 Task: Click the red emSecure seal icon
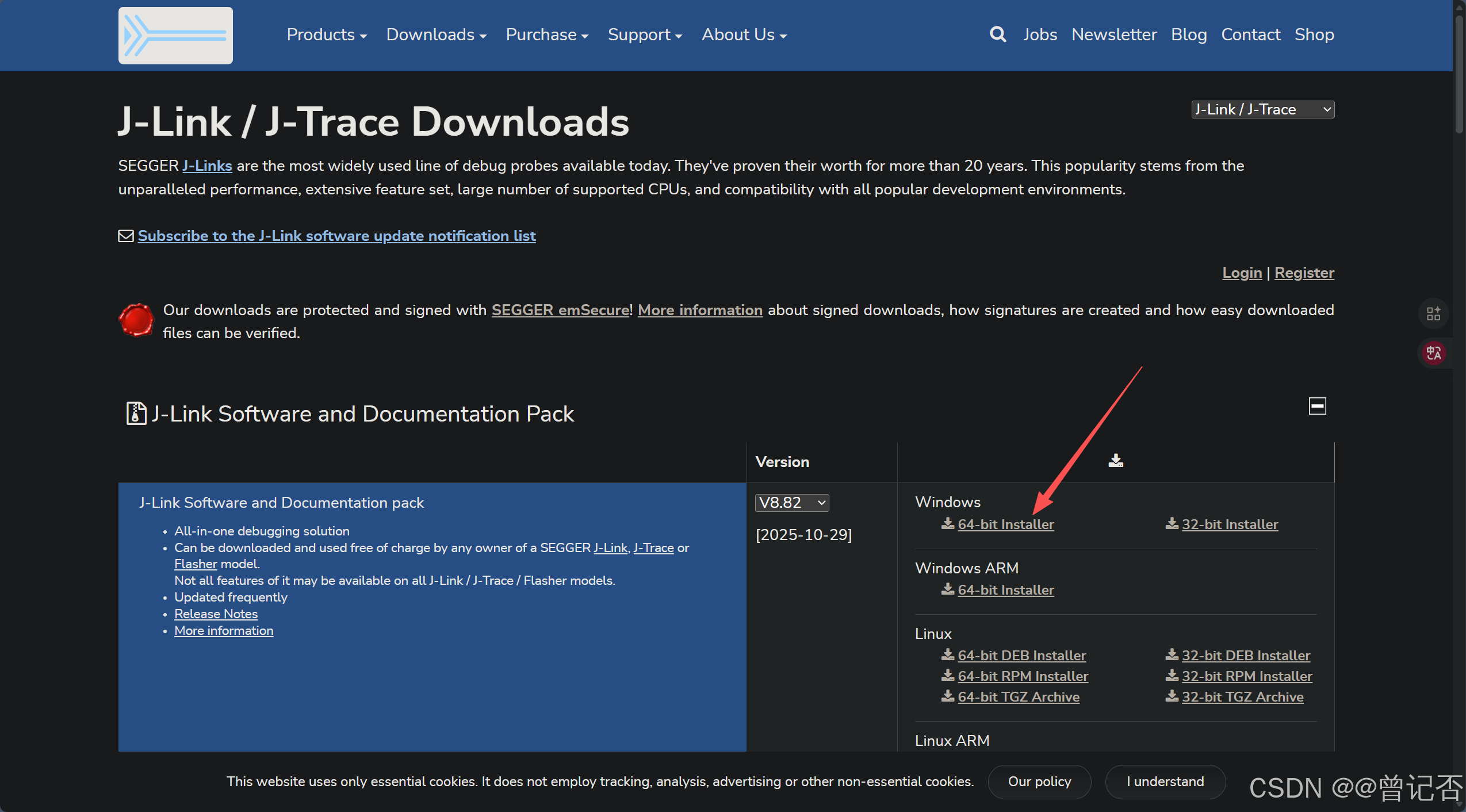coord(136,320)
